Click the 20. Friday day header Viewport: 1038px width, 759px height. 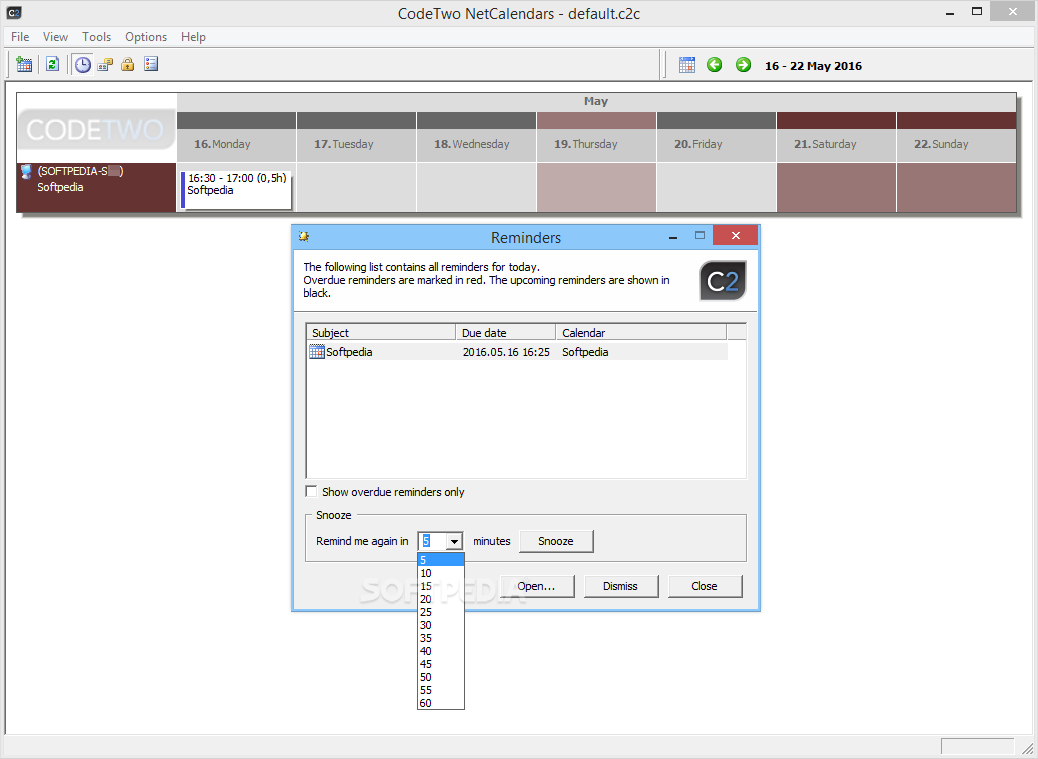coord(716,144)
